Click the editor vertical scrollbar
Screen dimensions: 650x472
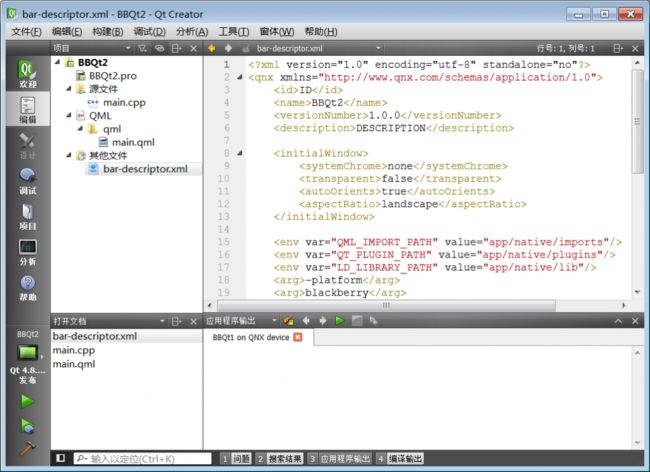[x=637, y=121]
